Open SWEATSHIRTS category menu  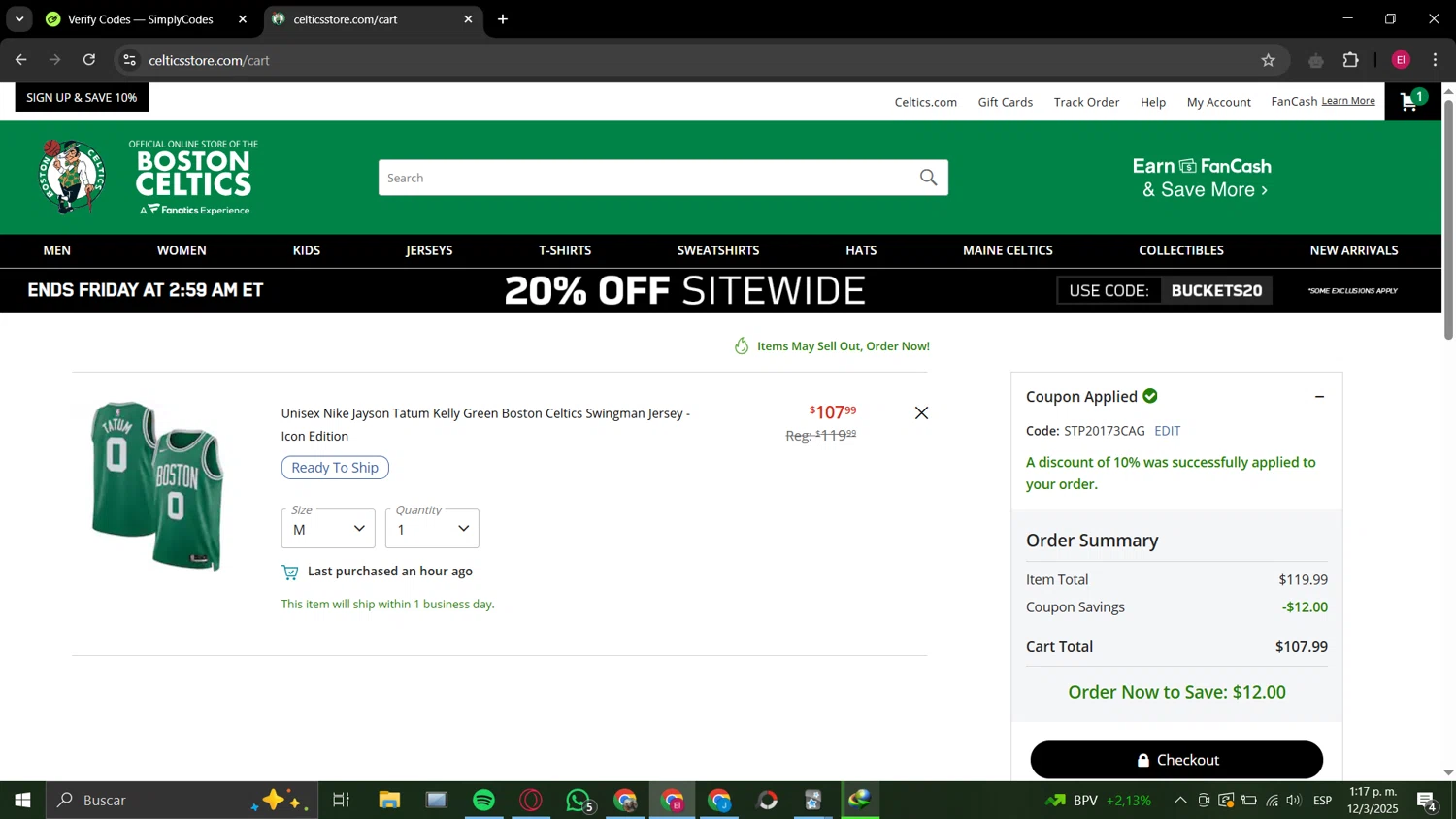point(718,250)
